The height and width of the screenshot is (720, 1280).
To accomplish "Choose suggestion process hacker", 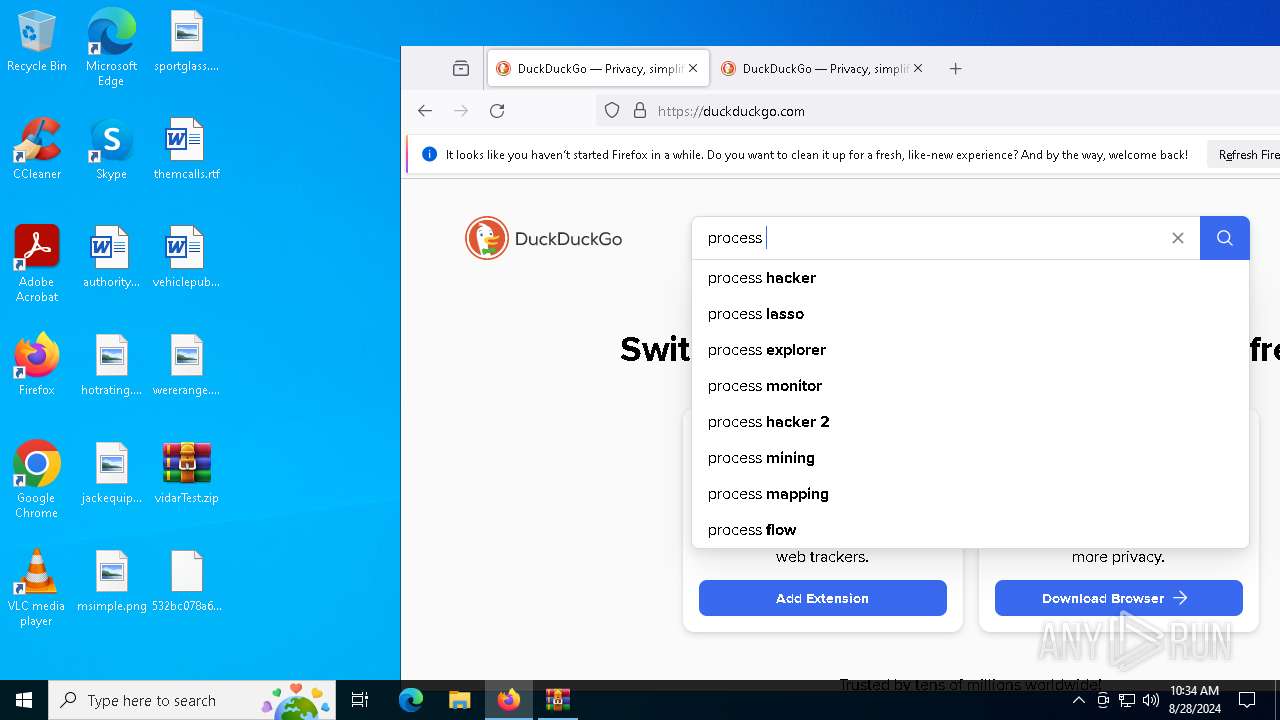I will [970, 278].
